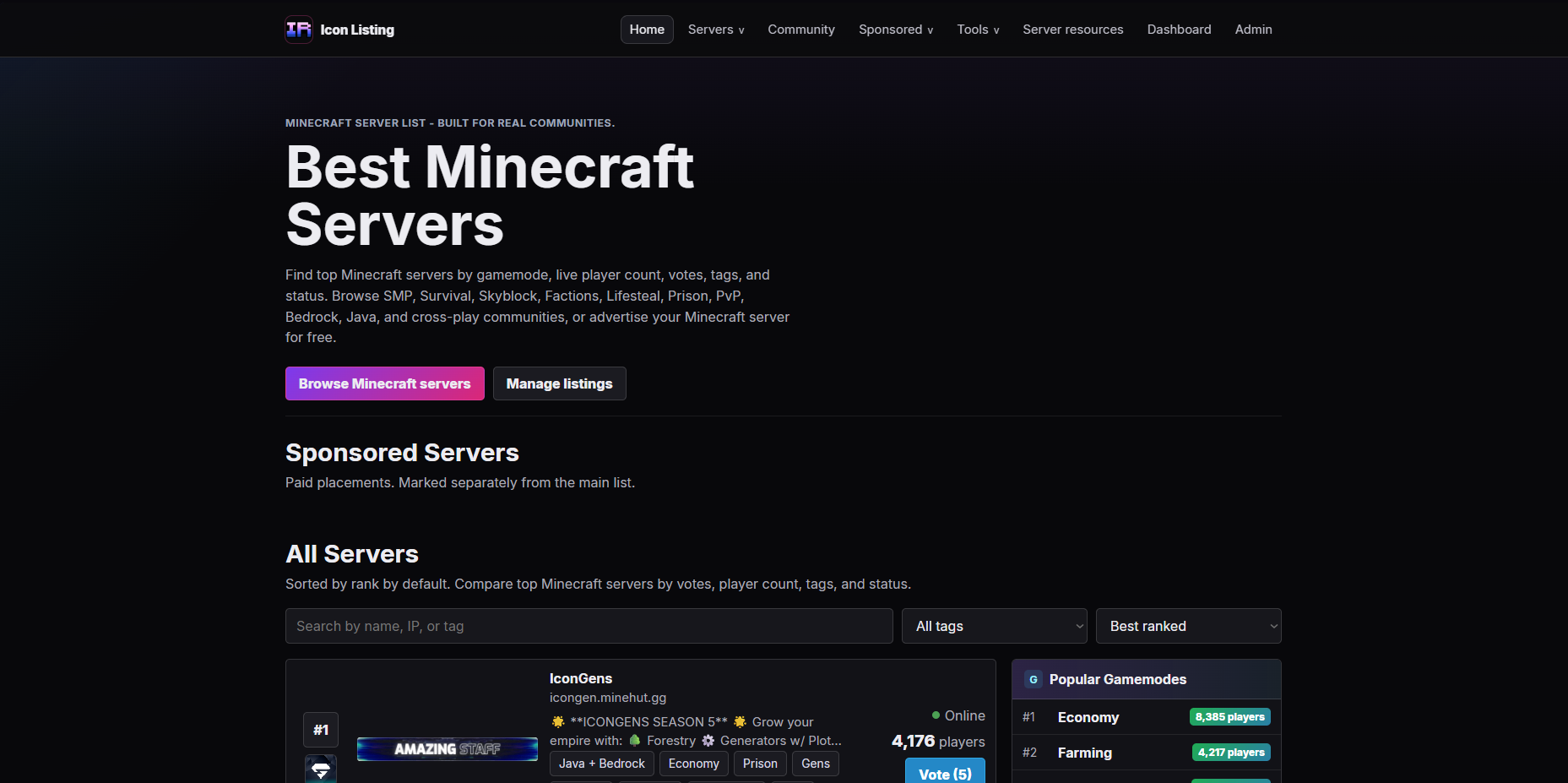Click the Popular Gamemodes panel title

tap(1118, 679)
